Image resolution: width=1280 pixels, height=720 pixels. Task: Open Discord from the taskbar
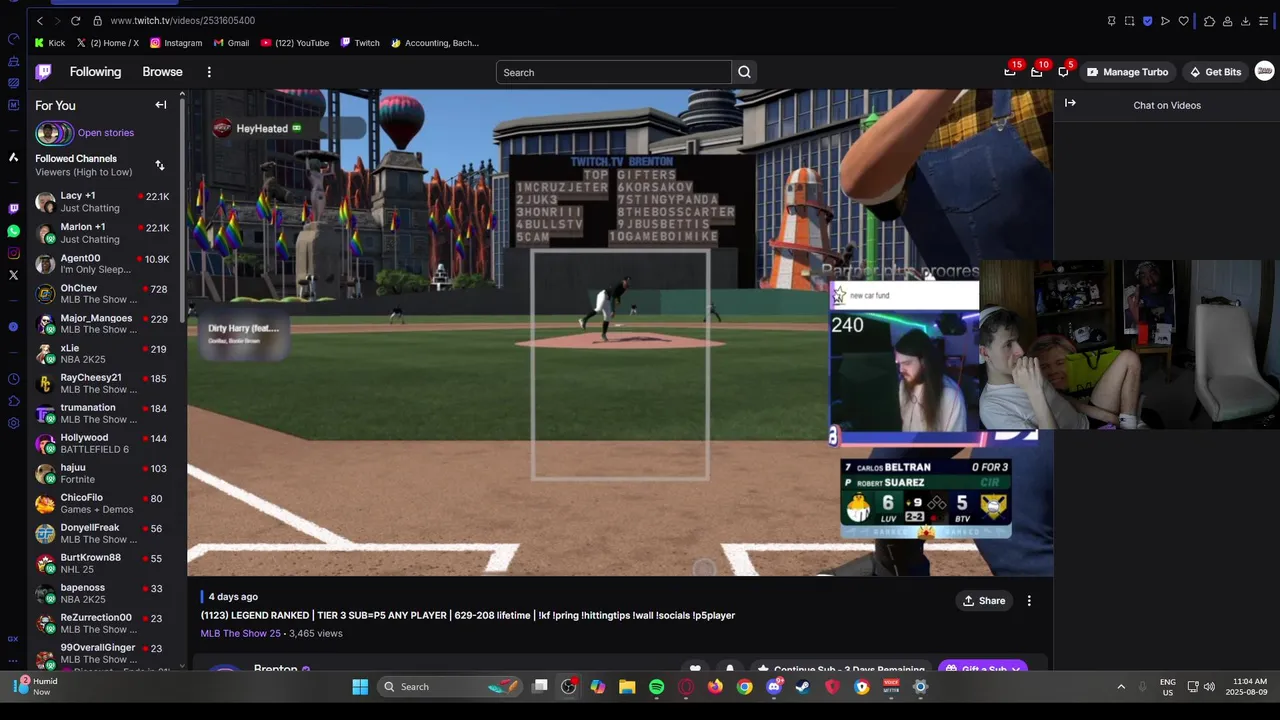point(774,687)
